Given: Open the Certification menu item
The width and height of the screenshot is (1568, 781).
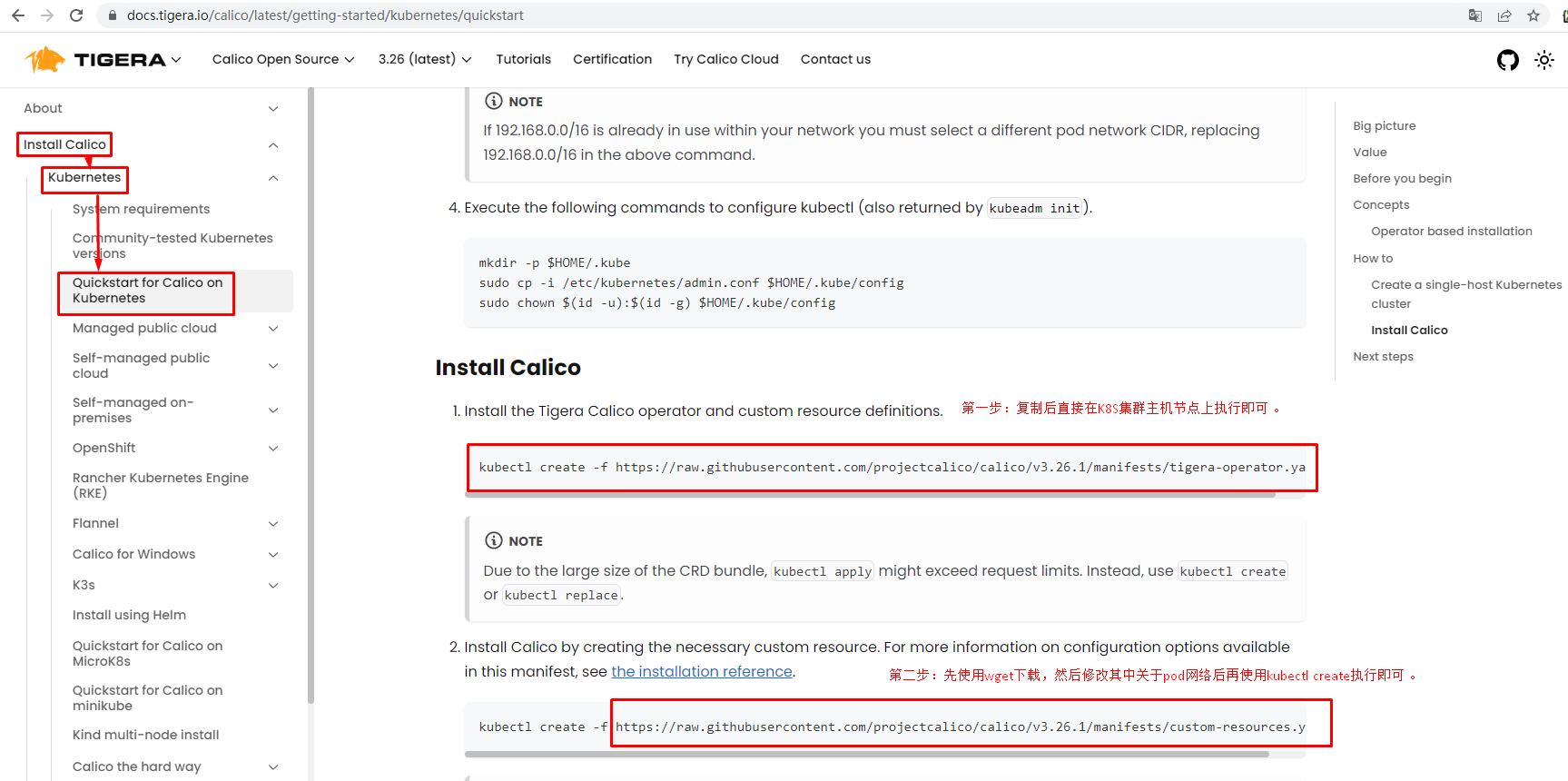Looking at the screenshot, I should (x=612, y=59).
